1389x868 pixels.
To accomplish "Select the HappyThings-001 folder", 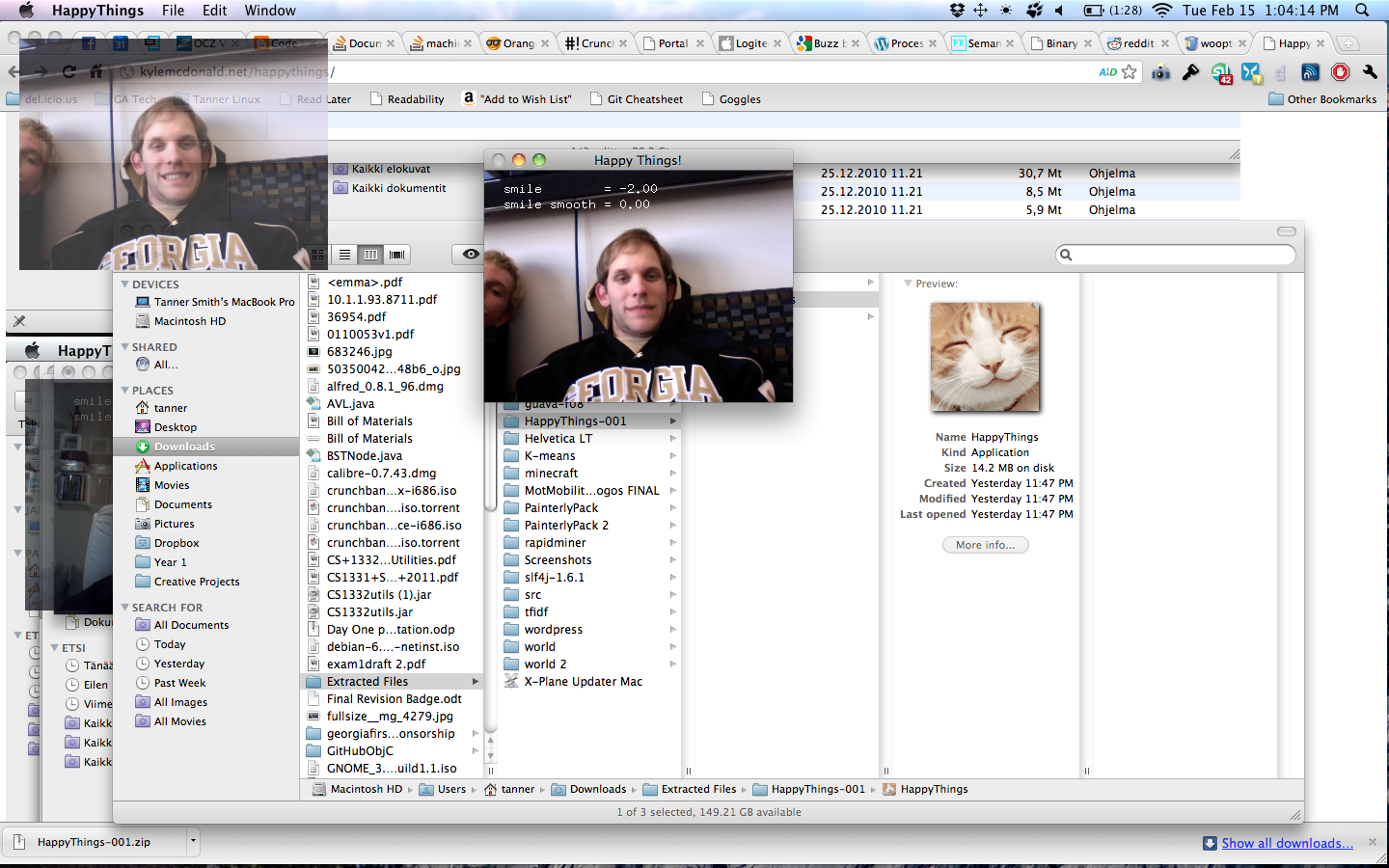I will click(x=575, y=421).
